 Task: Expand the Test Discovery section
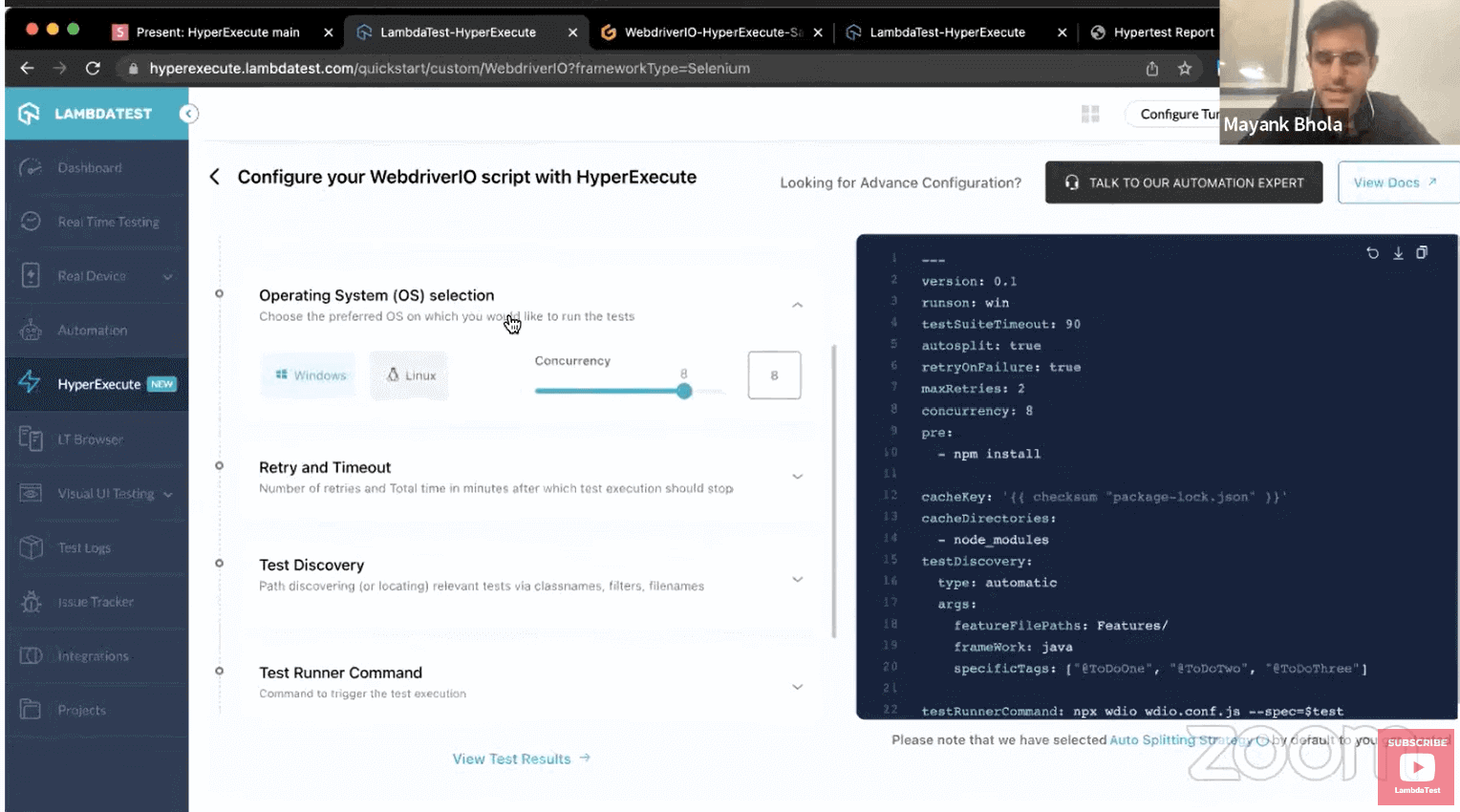coord(799,579)
